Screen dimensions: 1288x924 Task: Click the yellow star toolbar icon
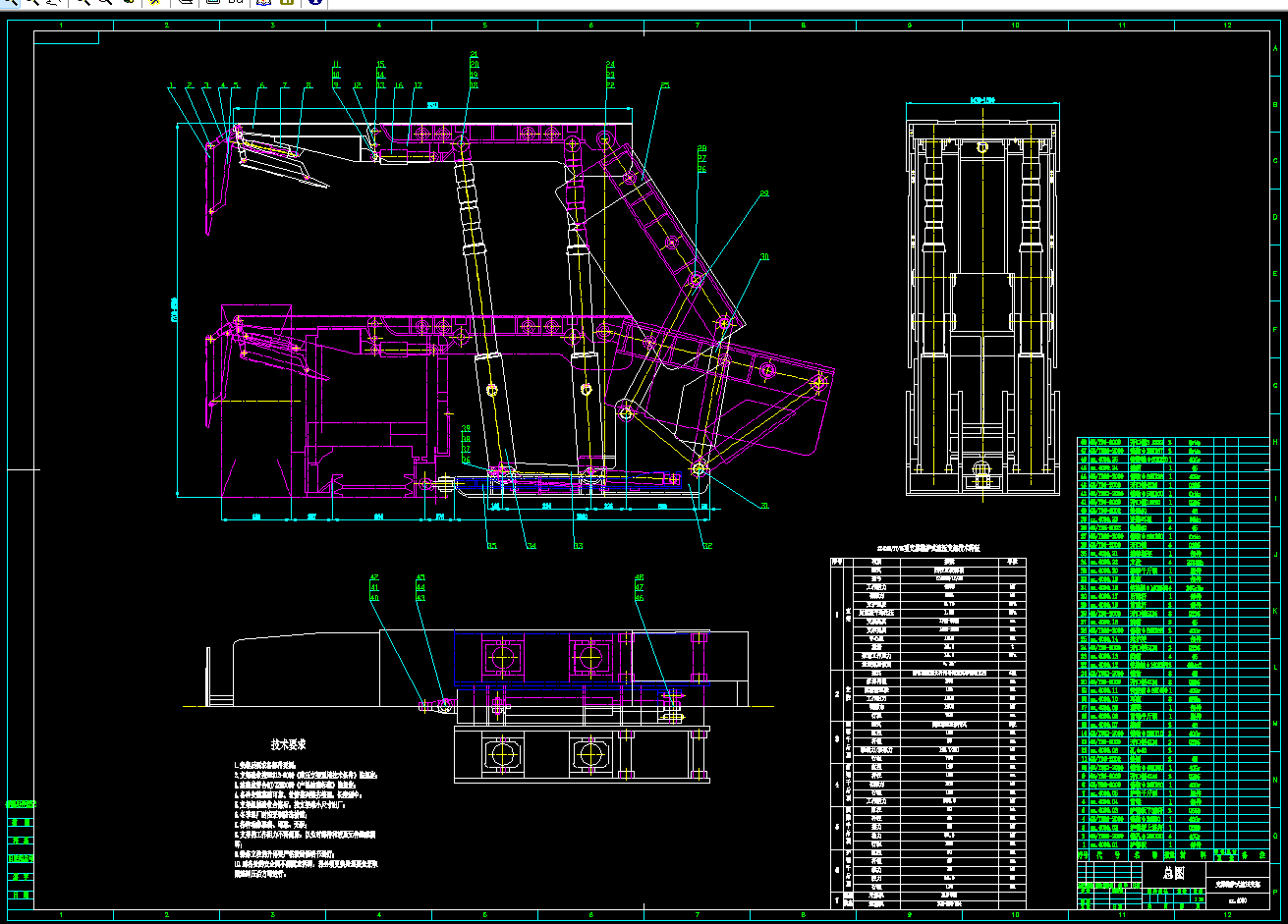click(155, 3)
